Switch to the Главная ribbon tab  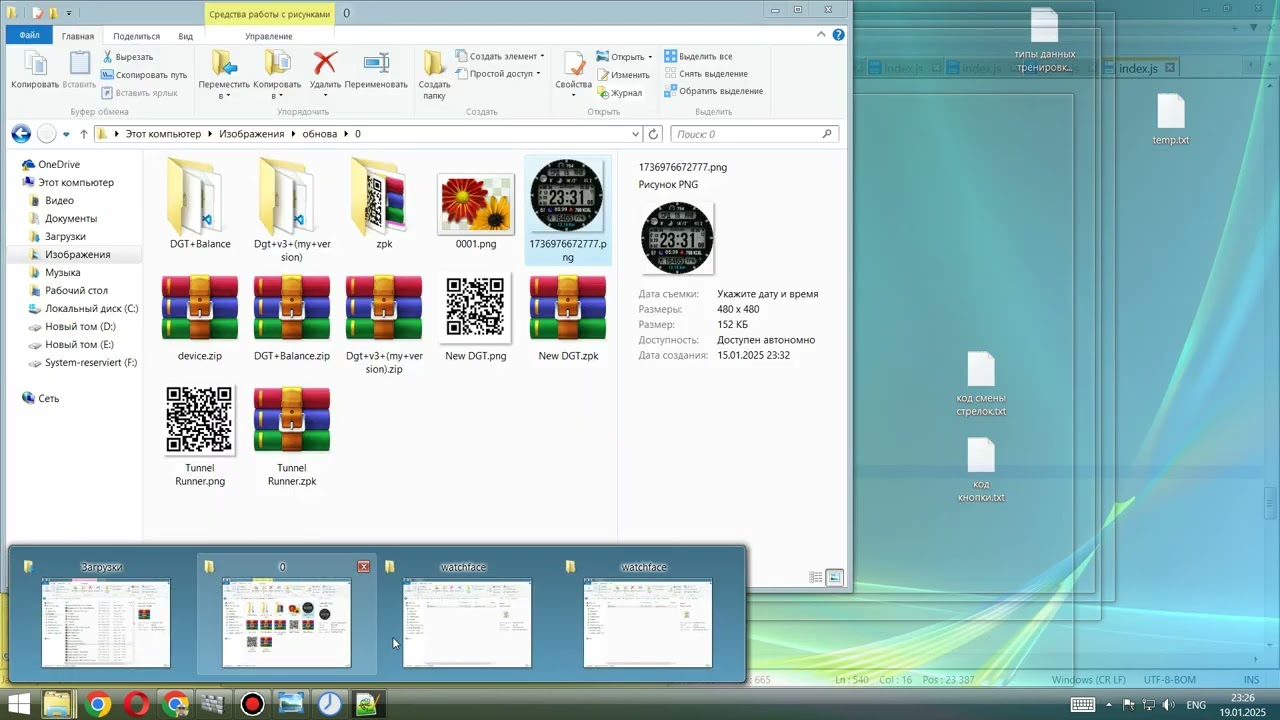(x=78, y=36)
